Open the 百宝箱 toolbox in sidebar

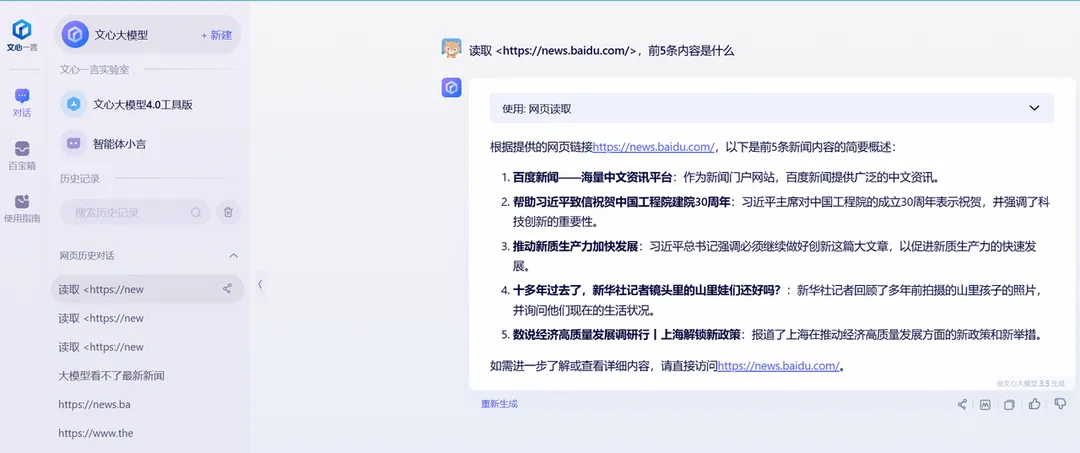click(22, 154)
